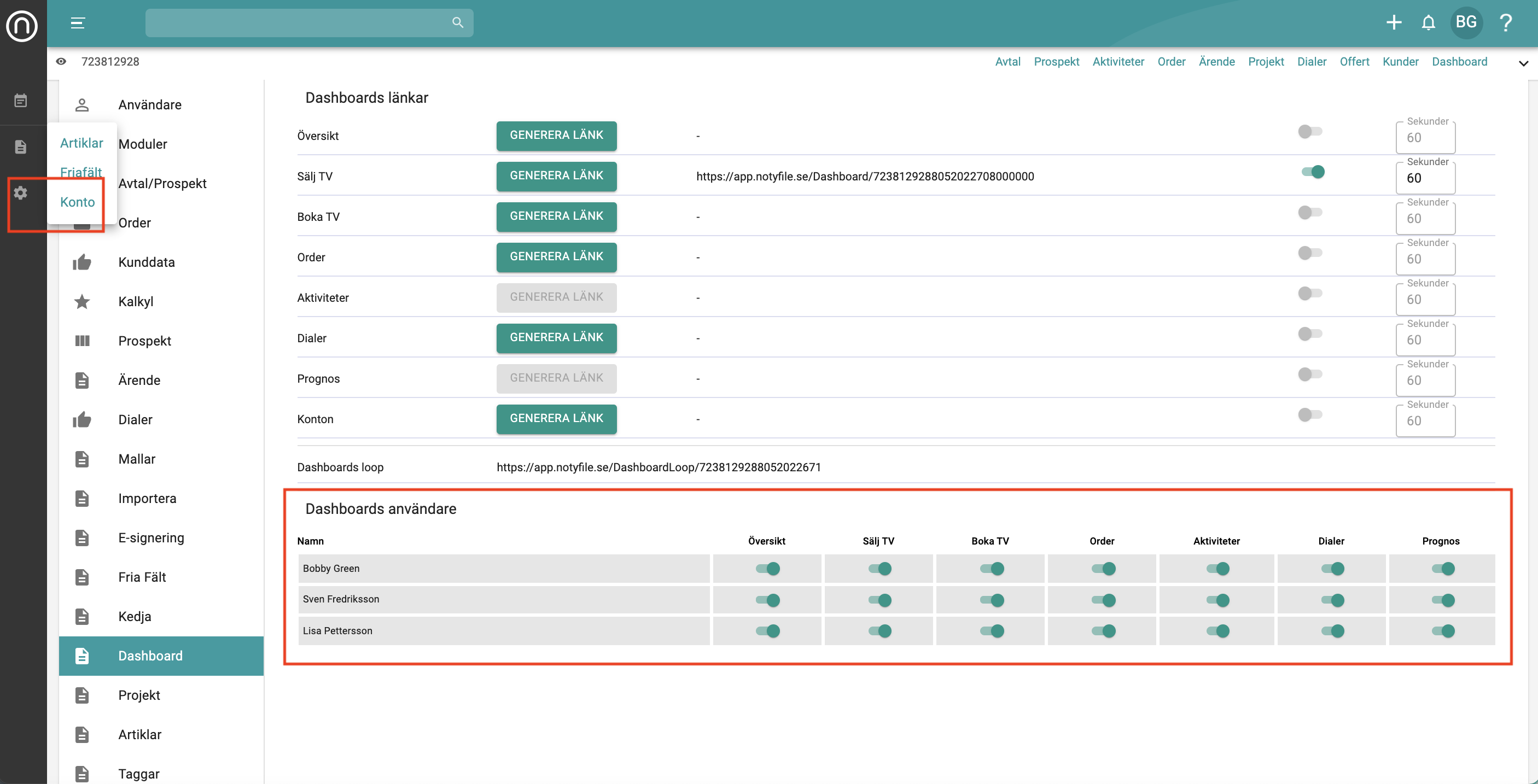Click the notification bell icon

[x=1428, y=22]
